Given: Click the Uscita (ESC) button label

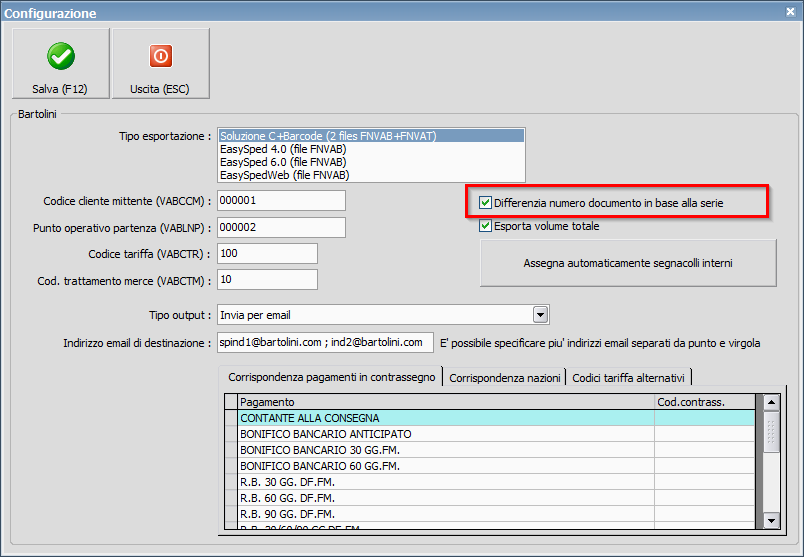Looking at the screenshot, I should [x=159, y=89].
